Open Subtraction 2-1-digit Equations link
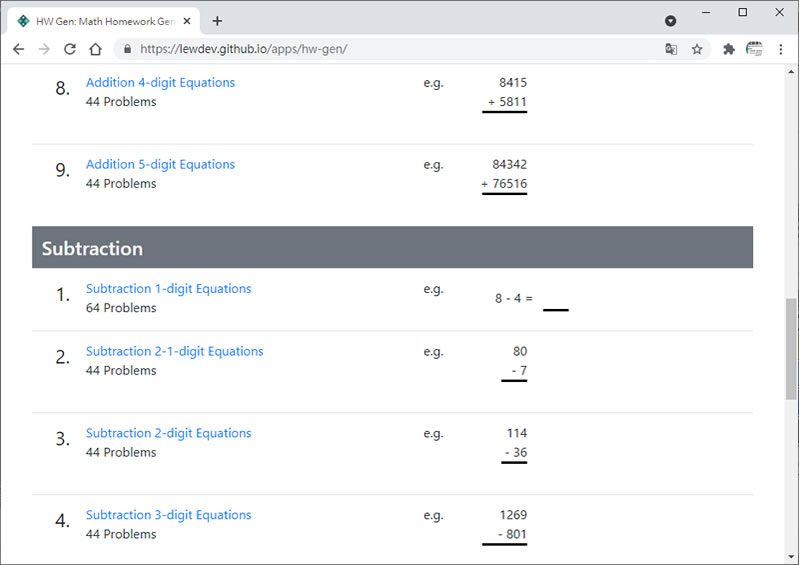Image resolution: width=800 pixels, height=565 pixels. (174, 352)
